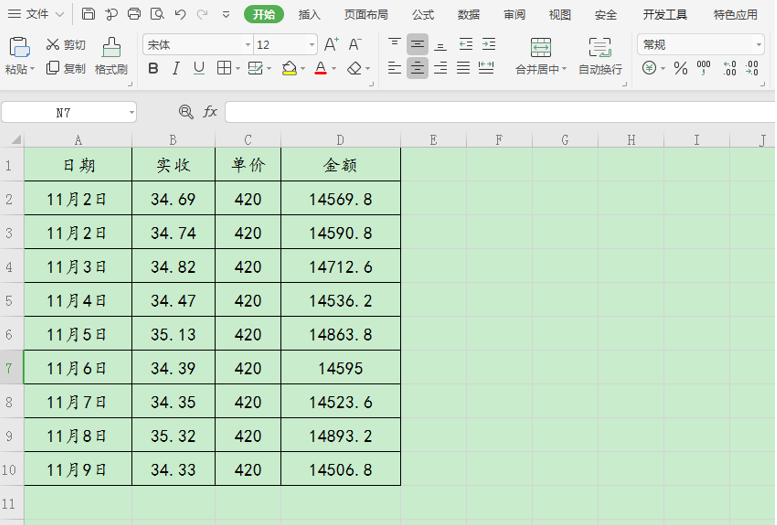Switch to the 公式 (Formulas) tab
The height and width of the screenshot is (525, 777).
coord(423,15)
